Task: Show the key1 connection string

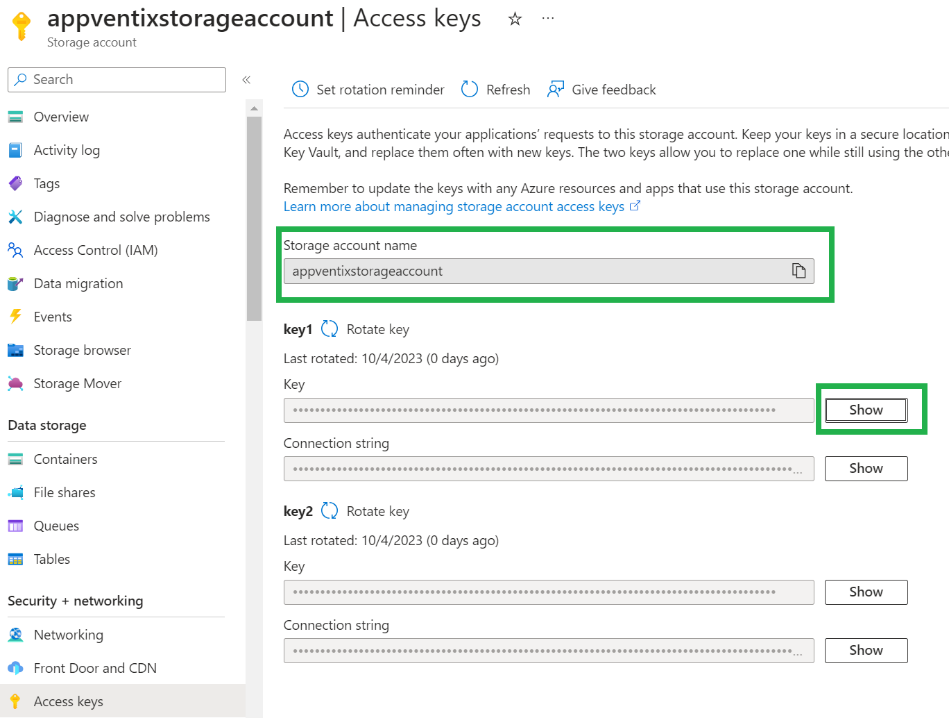Action: tap(865, 468)
